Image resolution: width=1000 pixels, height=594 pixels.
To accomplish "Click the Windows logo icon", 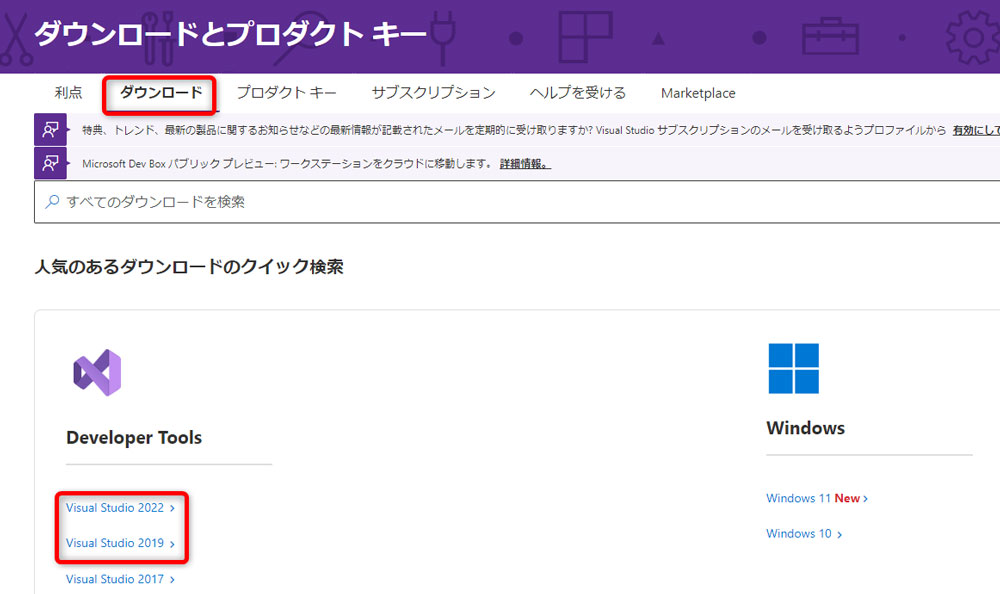I will [793, 369].
